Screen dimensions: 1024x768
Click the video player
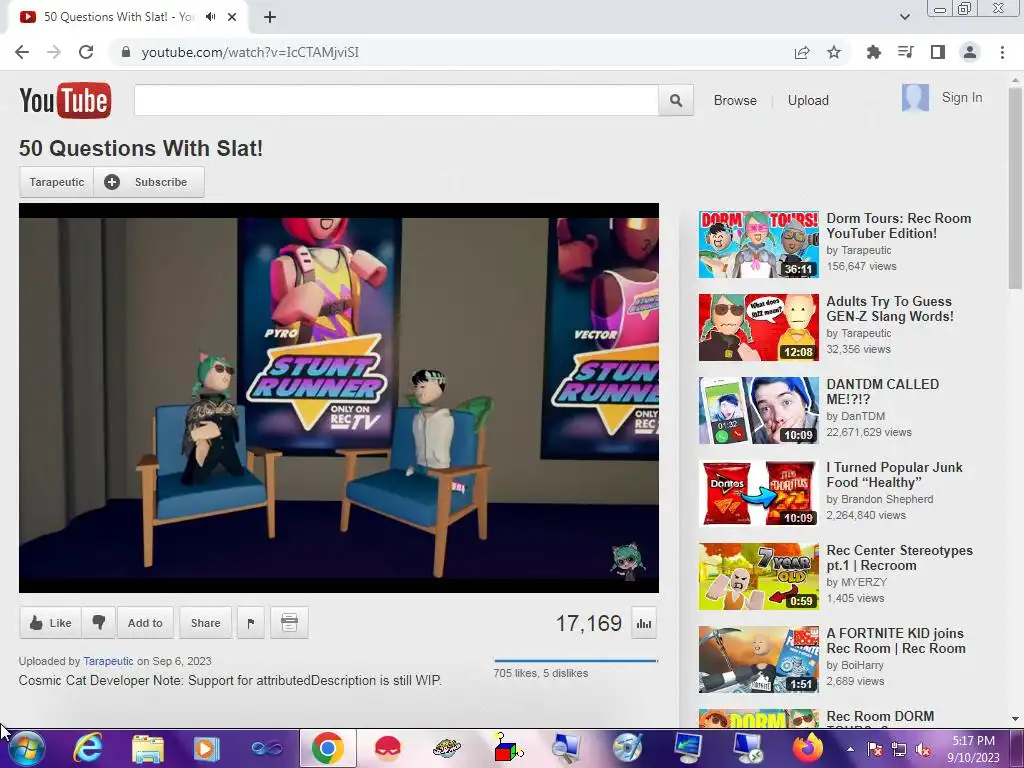click(338, 398)
